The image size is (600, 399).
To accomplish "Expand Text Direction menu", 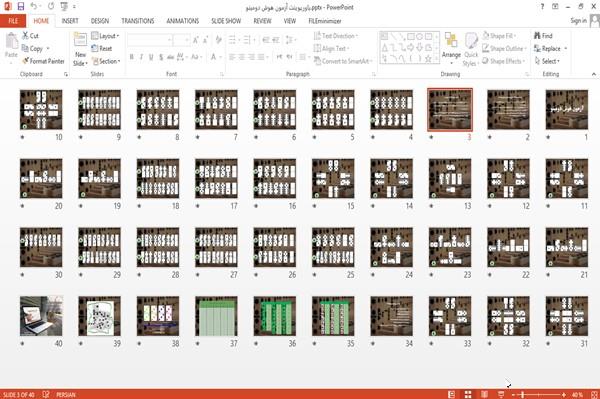I will 336,36.
